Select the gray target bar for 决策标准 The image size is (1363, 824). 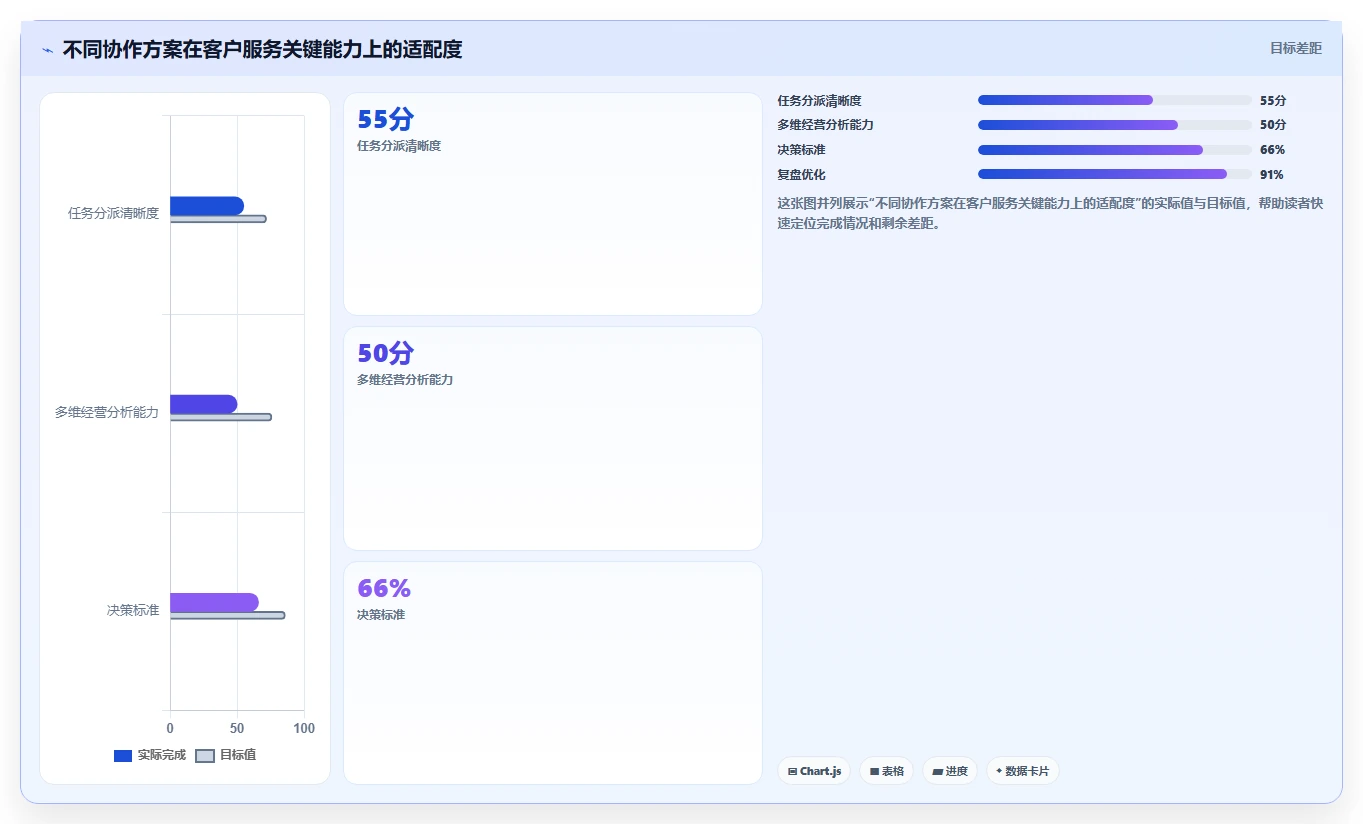click(227, 615)
